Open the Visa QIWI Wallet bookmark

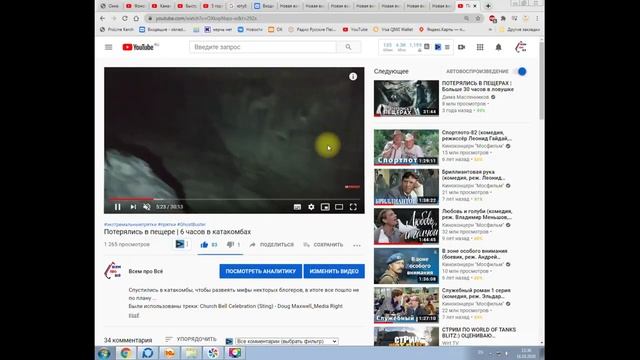point(393,29)
